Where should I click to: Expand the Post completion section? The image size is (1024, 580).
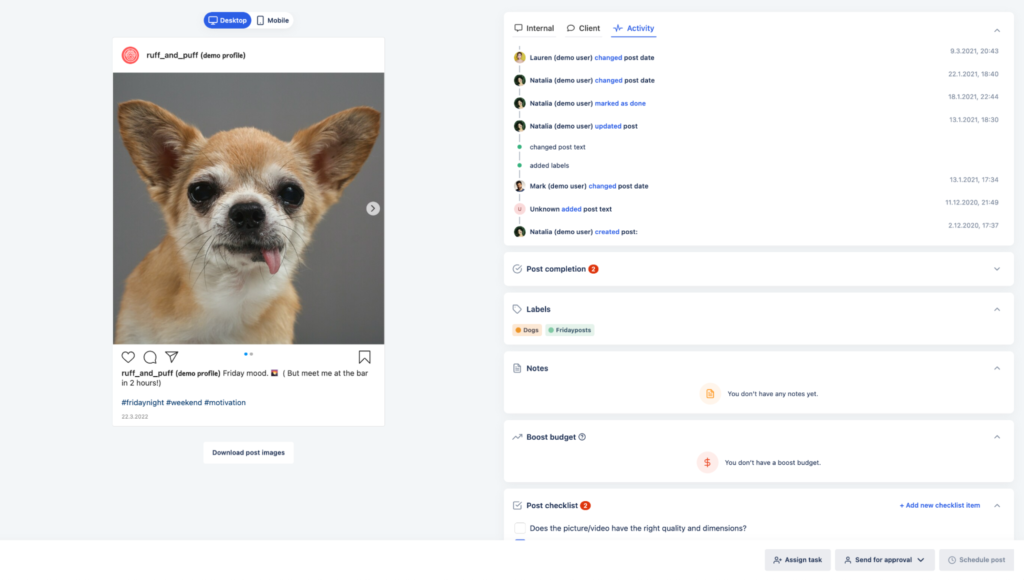pos(996,269)
